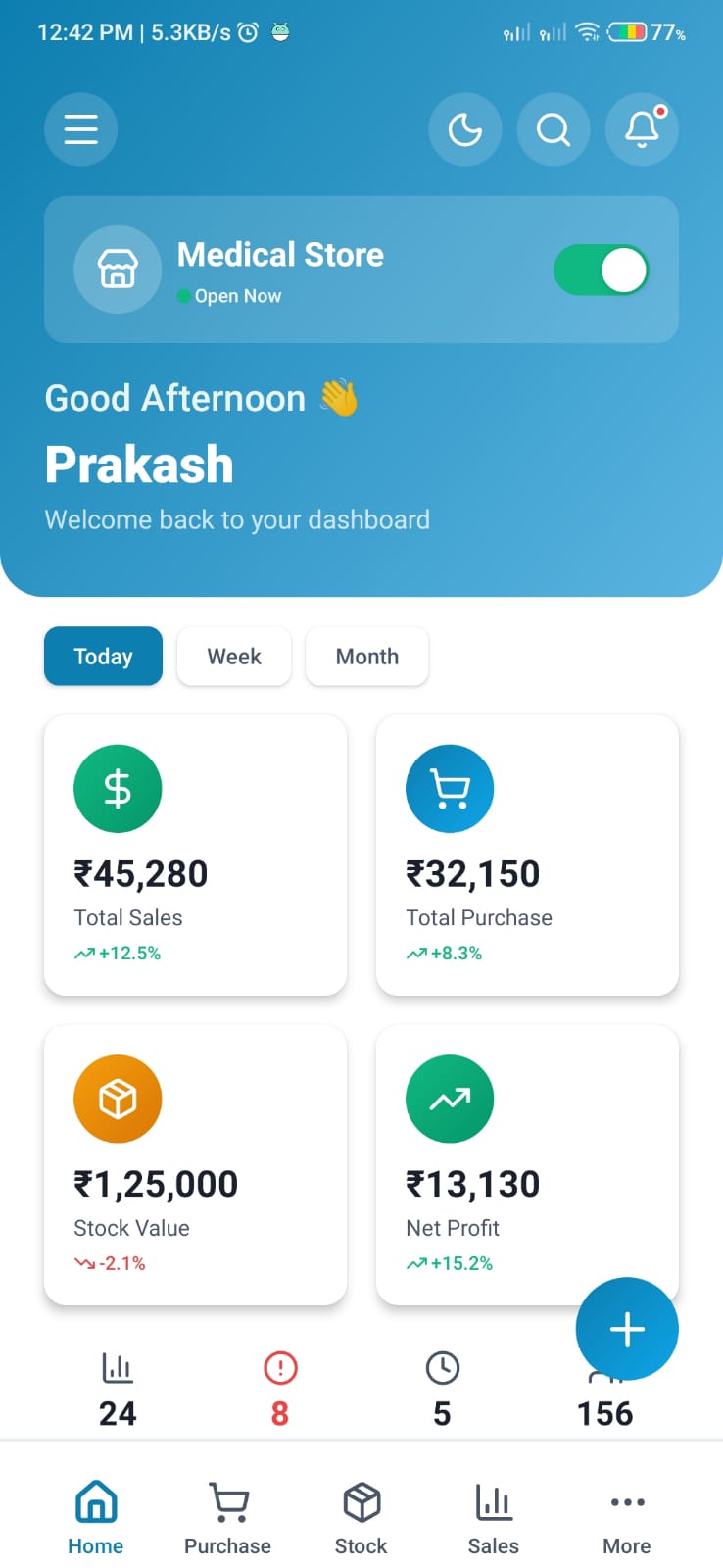This screenshot has width=723, height=1568.
Task: Tap the Medical Store shop icon
Action: tap(118, 269)
